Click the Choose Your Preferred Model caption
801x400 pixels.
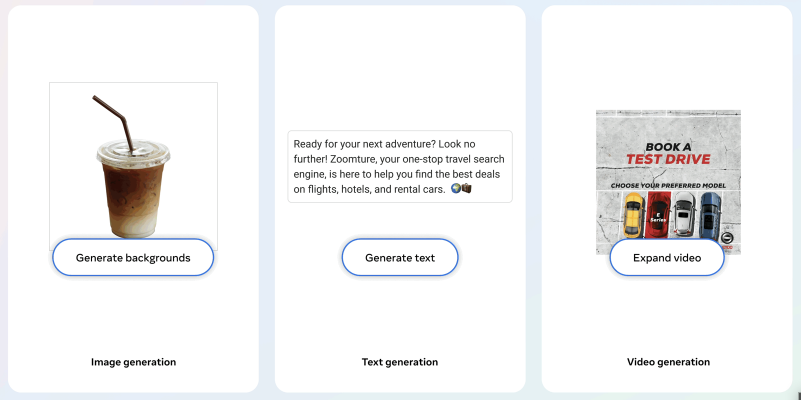point(668,186)
